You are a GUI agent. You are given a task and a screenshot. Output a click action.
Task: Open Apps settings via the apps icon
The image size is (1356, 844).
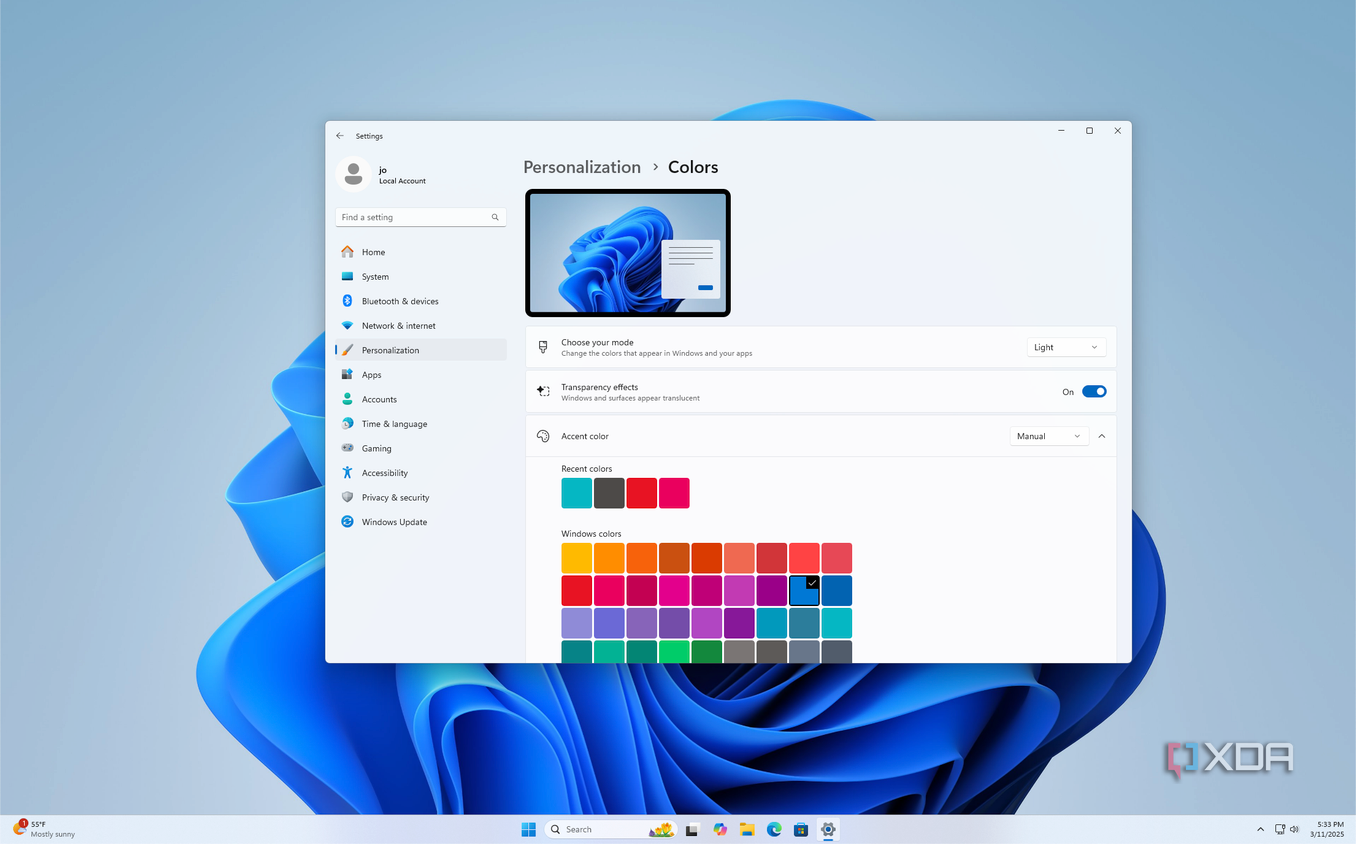tap(347, 374)
